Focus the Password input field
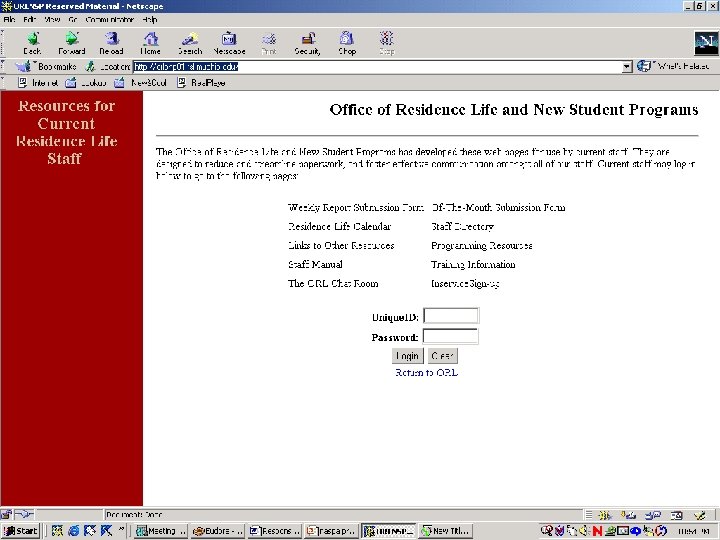This screenshot has width=720, height=540. pos(450,337)
